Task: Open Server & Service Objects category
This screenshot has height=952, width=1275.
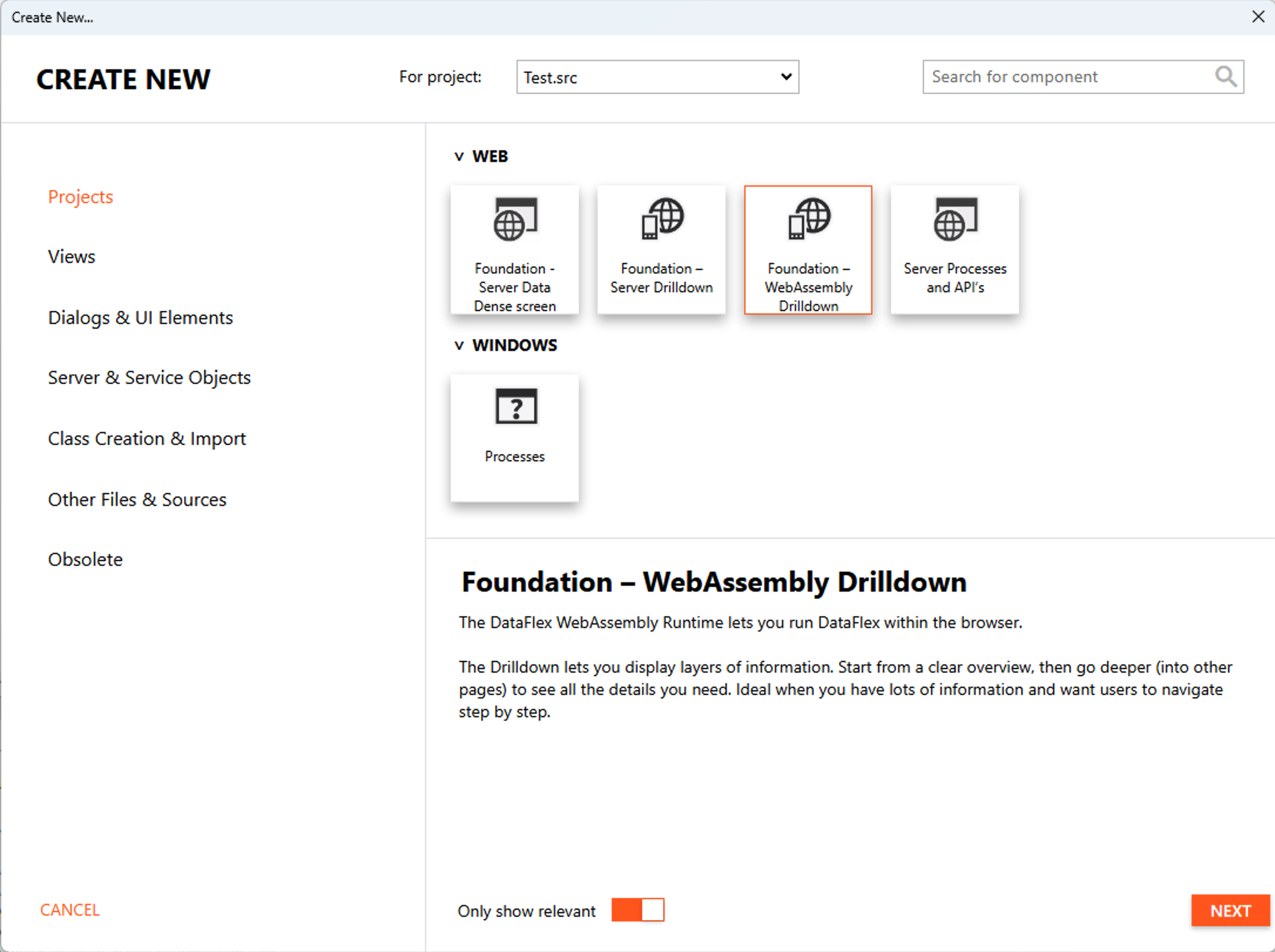Action: pos(149,377)
